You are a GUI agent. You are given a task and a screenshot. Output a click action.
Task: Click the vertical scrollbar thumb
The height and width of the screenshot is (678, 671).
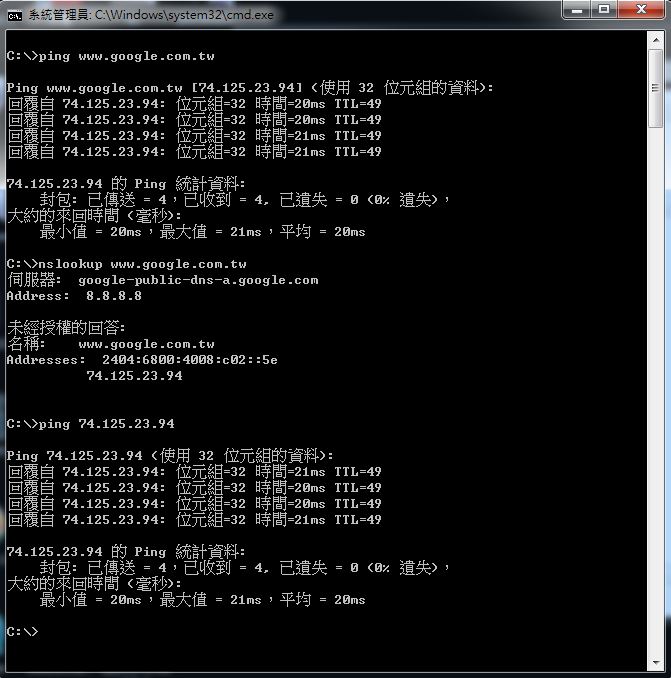point(656,89)
